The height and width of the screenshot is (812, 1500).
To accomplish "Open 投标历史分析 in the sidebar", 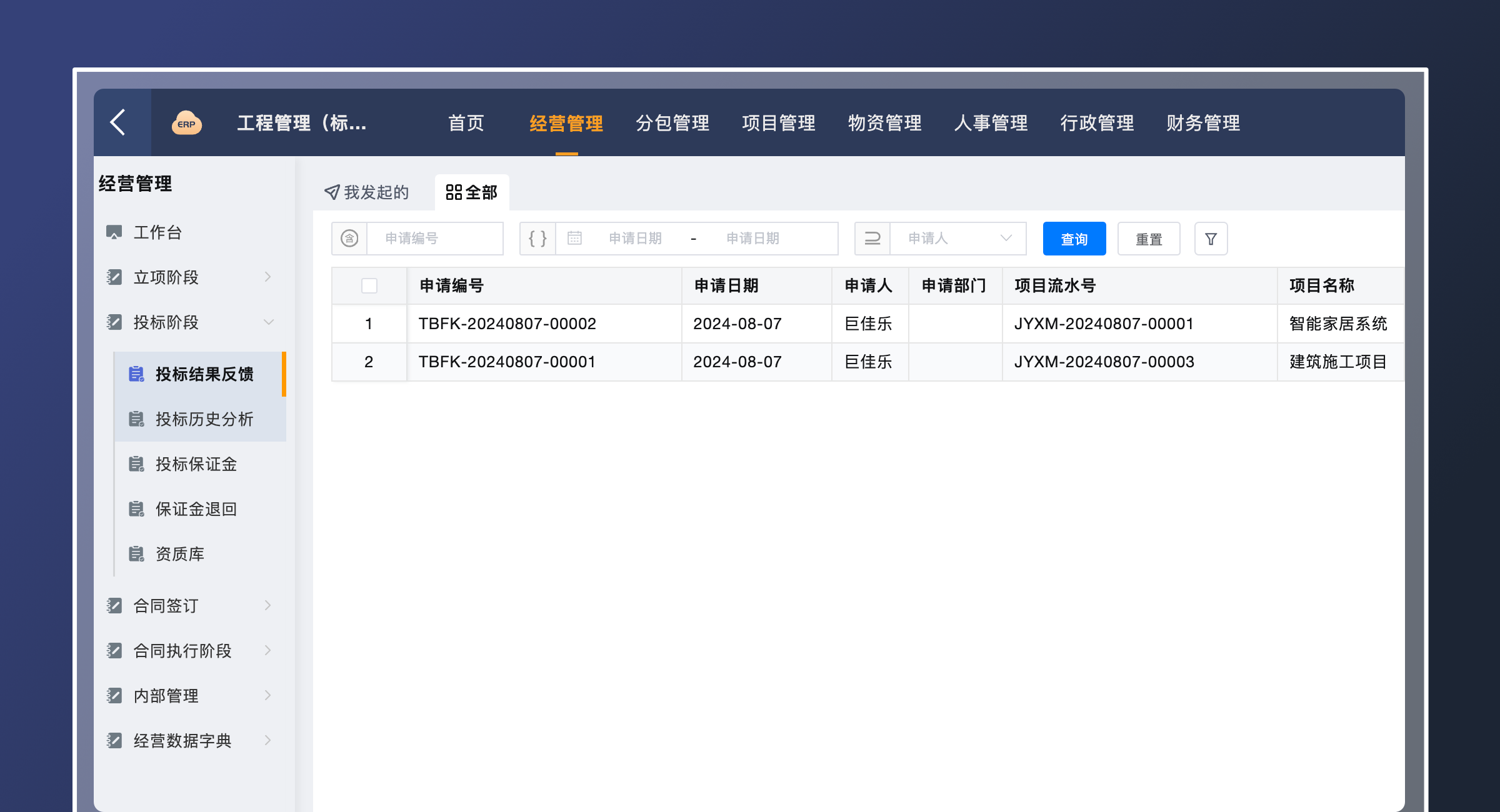I will (x=204, y=419).
